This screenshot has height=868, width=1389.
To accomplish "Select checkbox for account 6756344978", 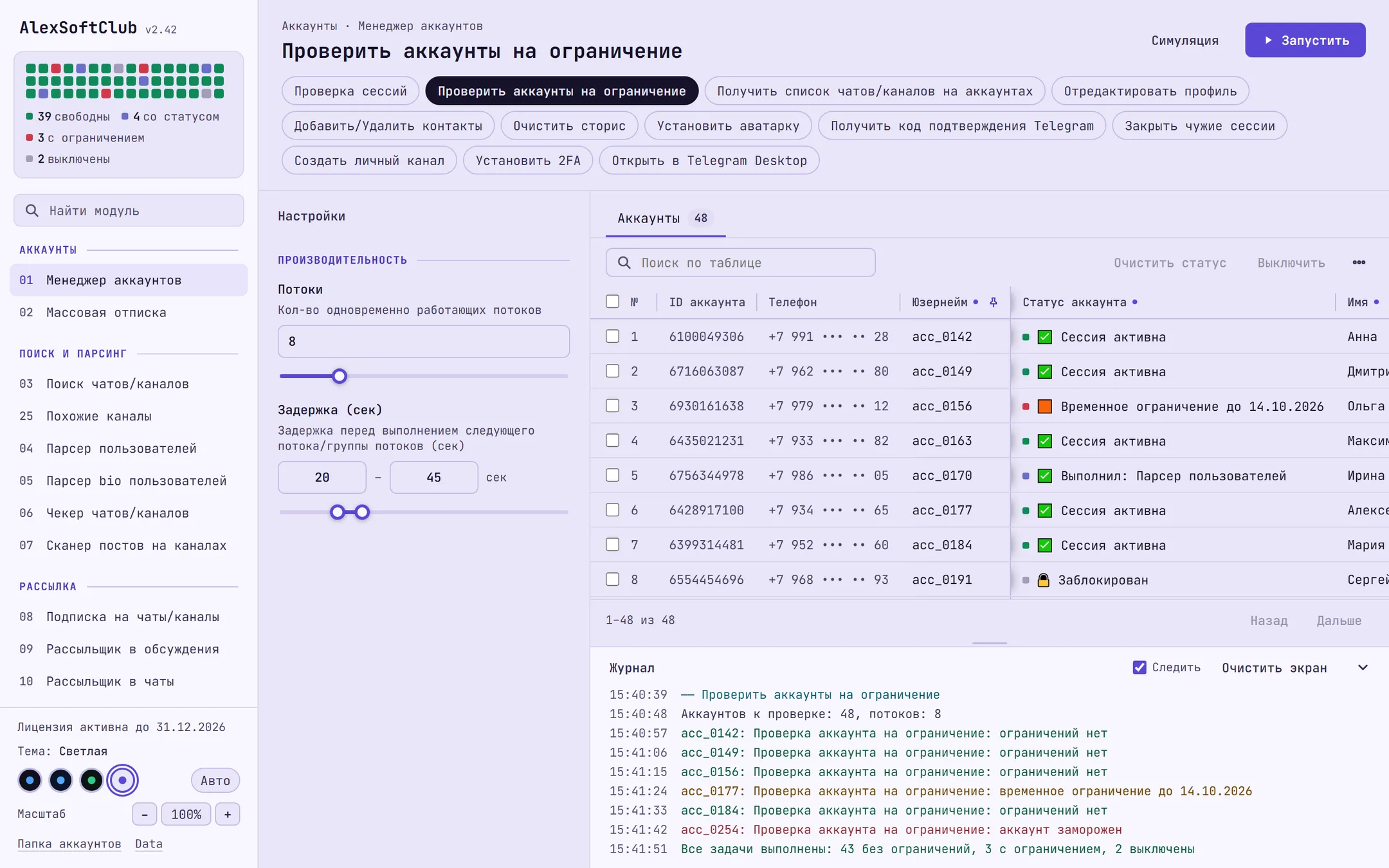I will (613, 475).
